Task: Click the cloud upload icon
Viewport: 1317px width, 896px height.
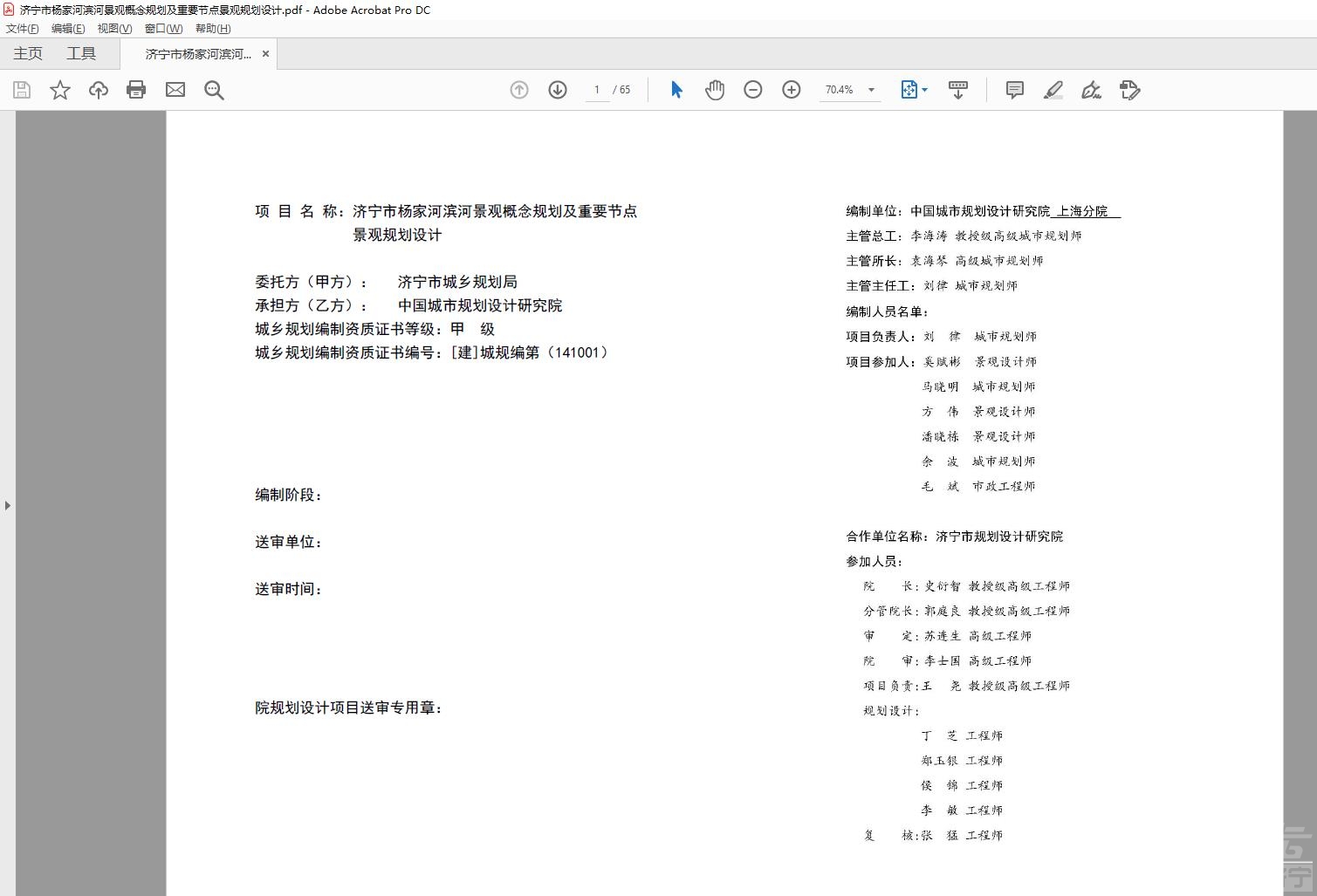Action: (99, 90)
